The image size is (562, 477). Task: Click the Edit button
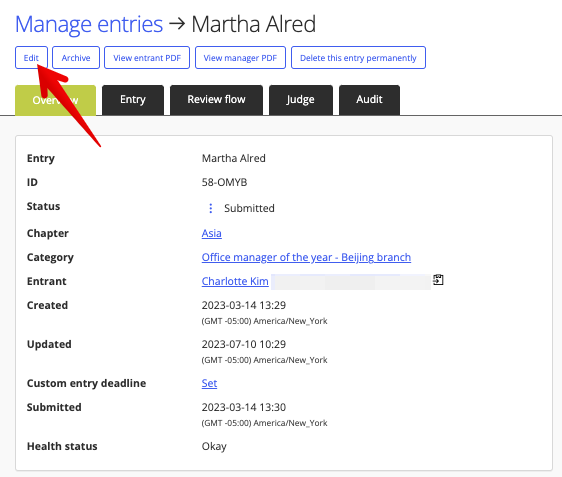click(31, 58)
